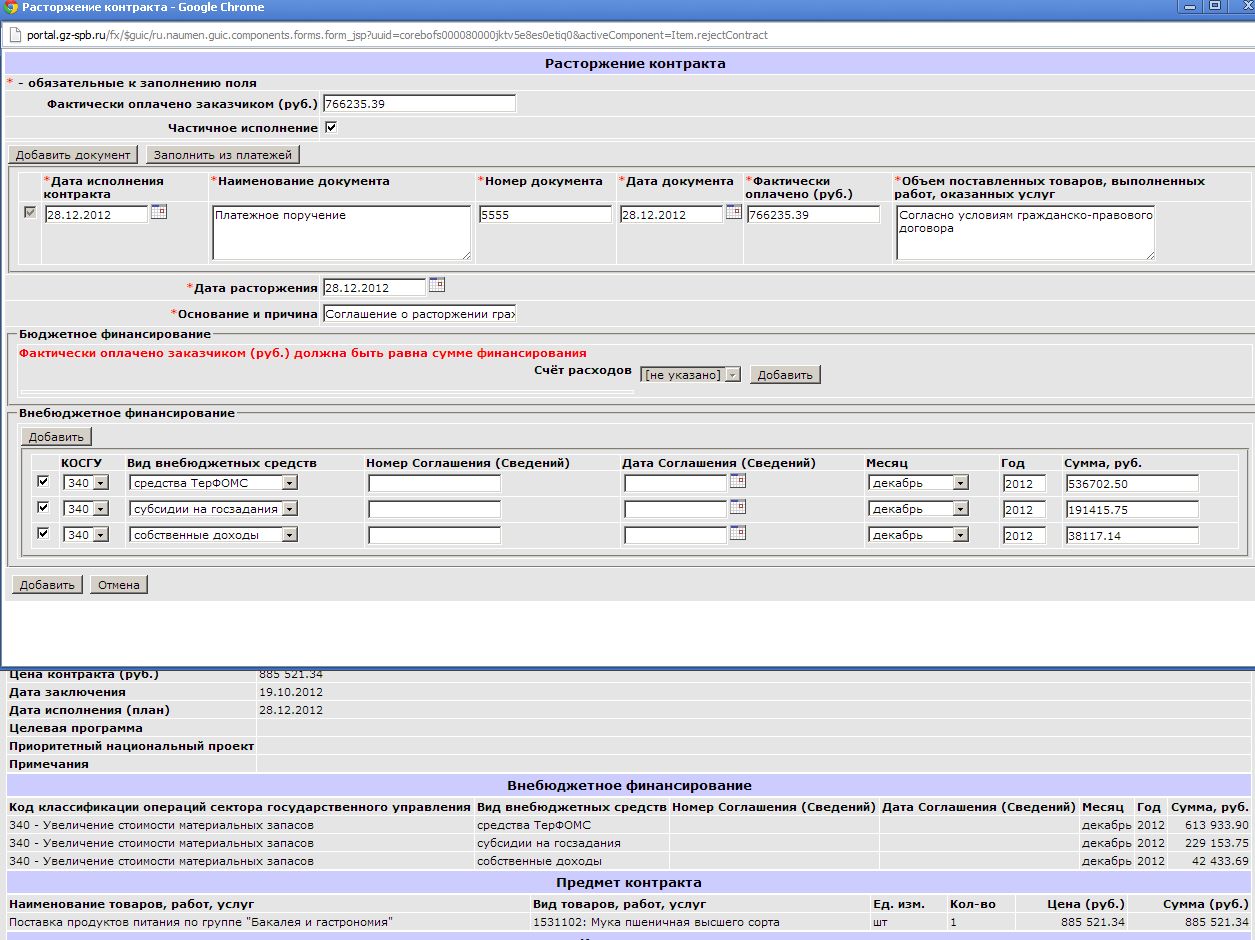This screenshot has height=940, width=1255.
Task: Open calendar for contract execution date
Action: pos(158,212)
